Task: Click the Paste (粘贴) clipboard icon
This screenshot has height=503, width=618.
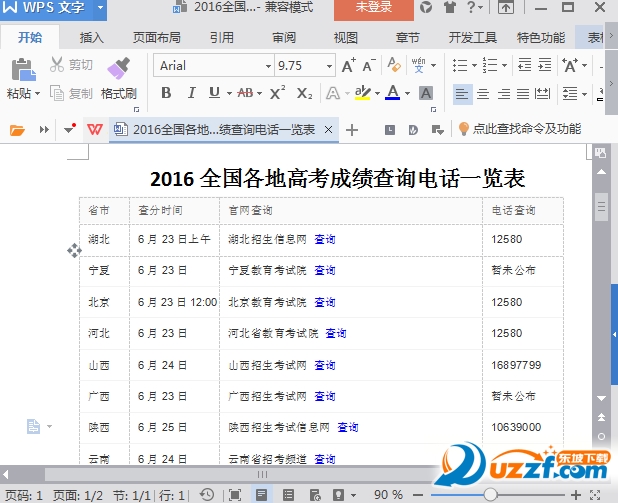Action: click(x=21, y=69)
